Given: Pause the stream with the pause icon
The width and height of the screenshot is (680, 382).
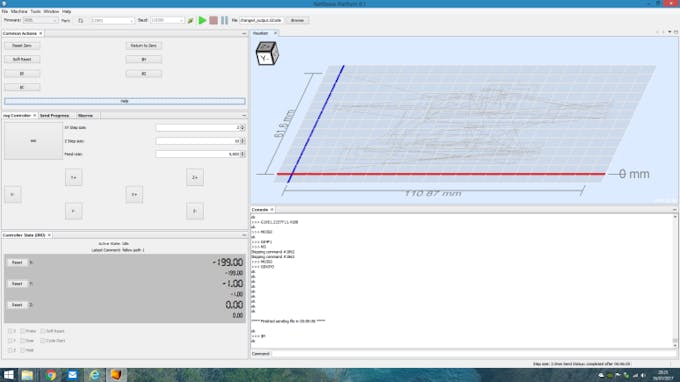Looking at the screenshot, I should (x=224, y=20).
